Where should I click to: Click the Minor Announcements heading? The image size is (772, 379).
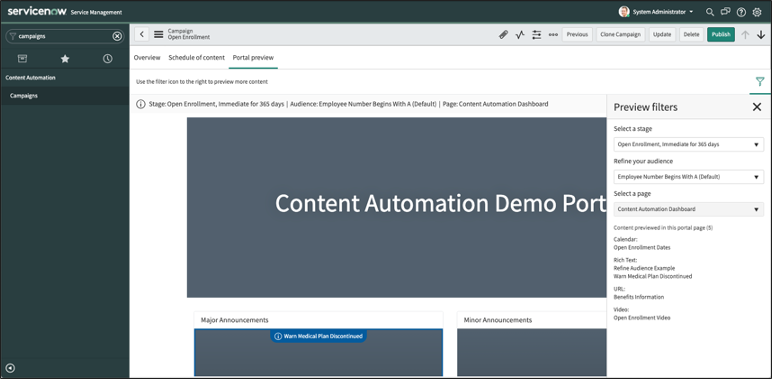(498, 320)
